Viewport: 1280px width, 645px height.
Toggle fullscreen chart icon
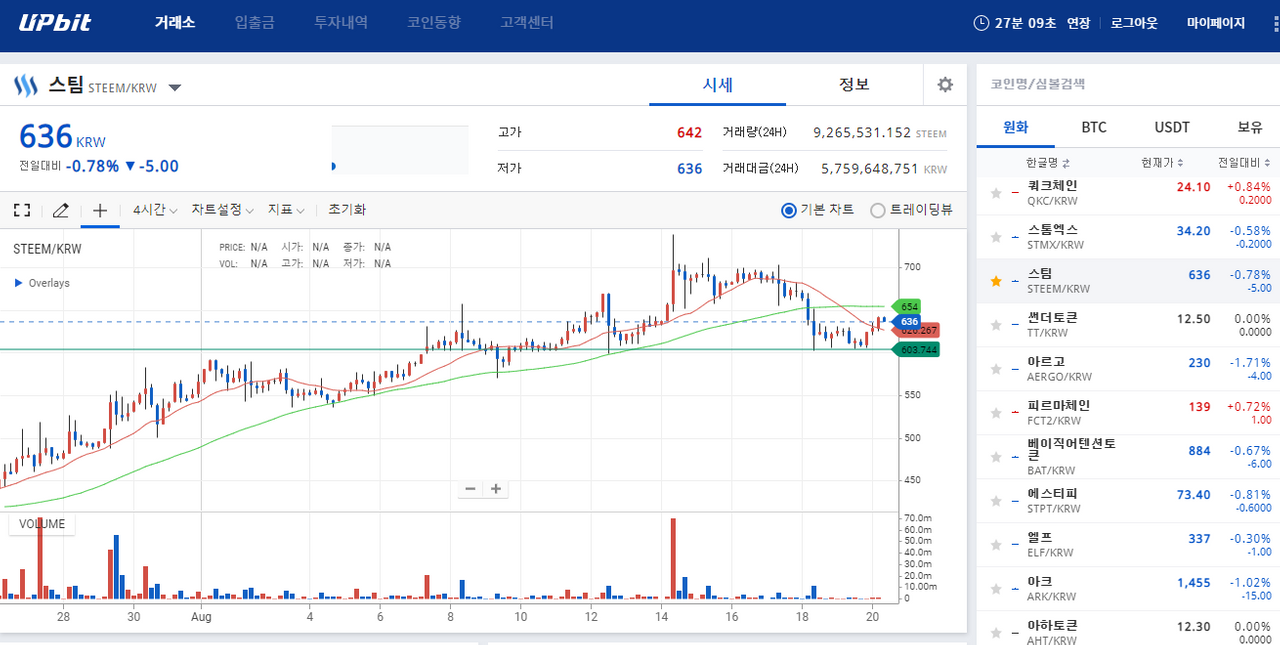tap(22, 210)
